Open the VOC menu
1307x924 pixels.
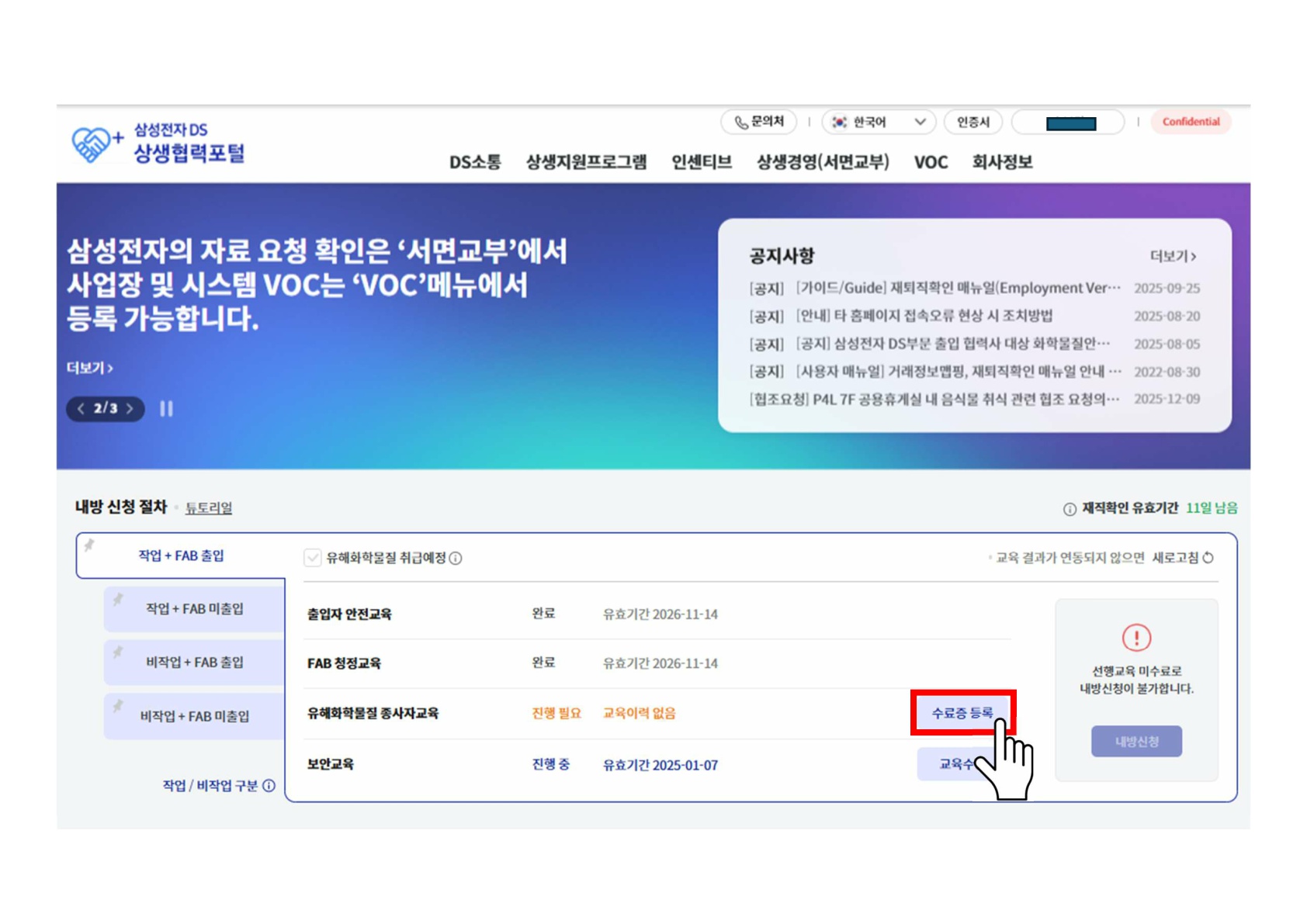pos(930,162)
